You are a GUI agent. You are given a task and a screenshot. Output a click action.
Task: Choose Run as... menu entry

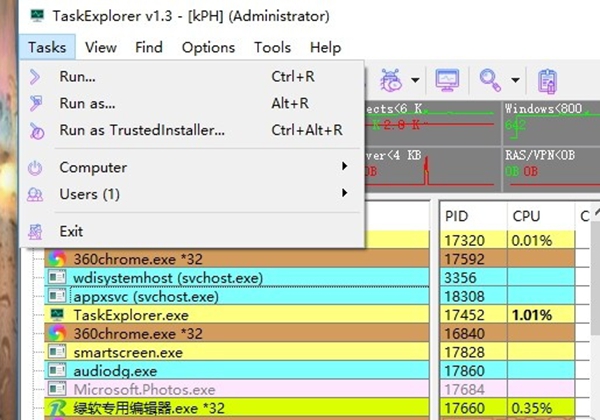pyautogui.click(x=191, y=103)
